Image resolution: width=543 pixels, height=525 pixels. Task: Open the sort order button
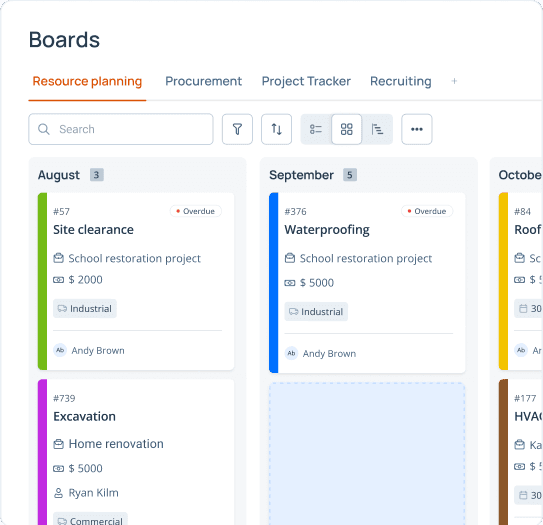pyautogui.click(x=276, y=129)
